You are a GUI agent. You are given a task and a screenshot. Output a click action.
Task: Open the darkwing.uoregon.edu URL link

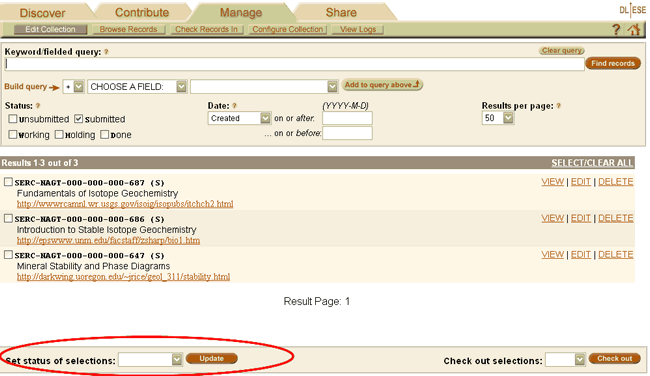[123, 277]
